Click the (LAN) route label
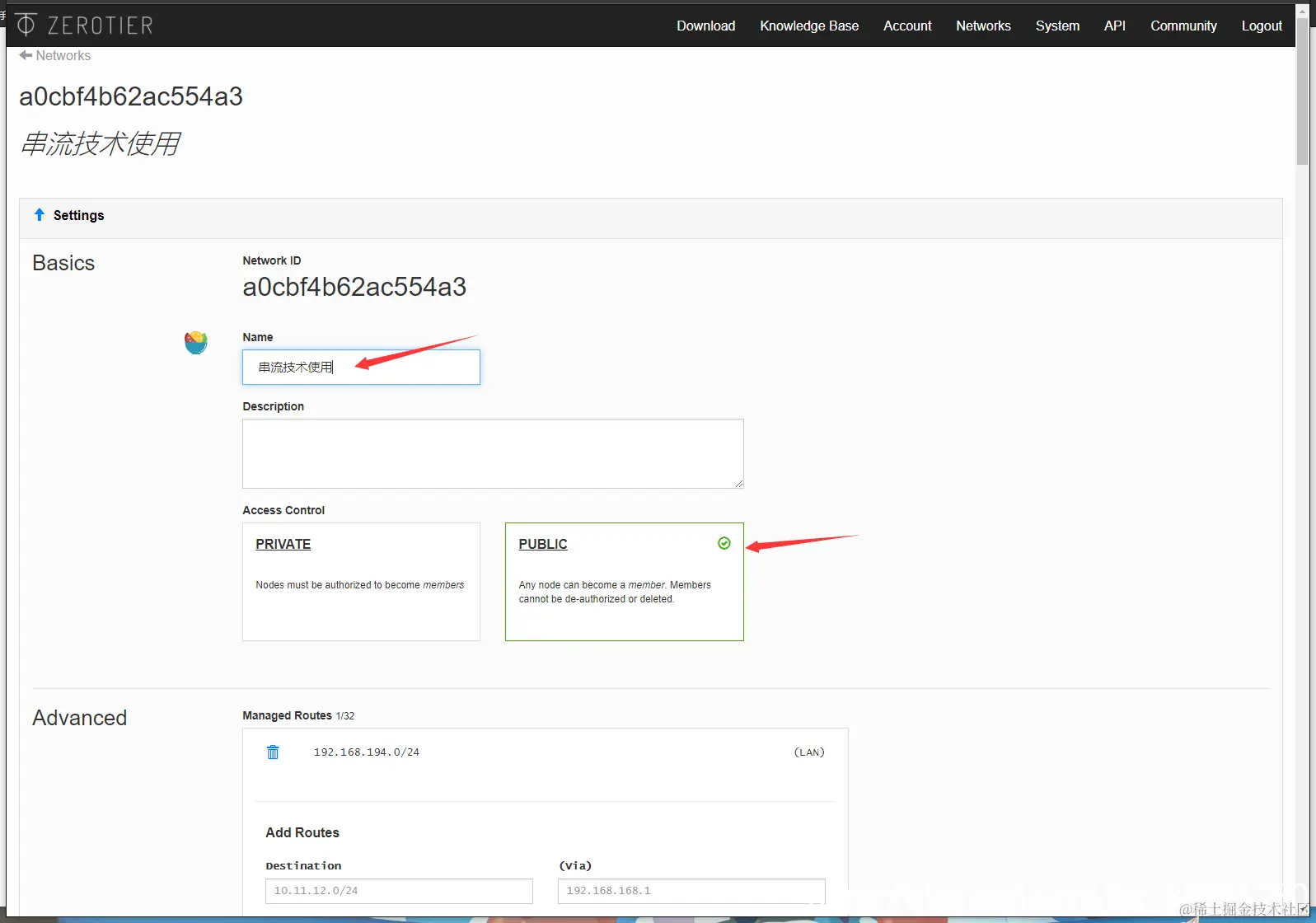This screenshot has height=923, width=1316. click(x=809, y=752)
